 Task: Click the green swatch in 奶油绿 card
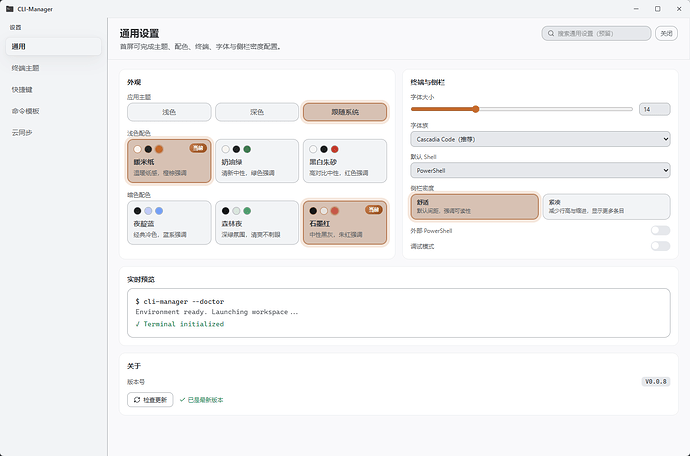(x=247, y=149)
